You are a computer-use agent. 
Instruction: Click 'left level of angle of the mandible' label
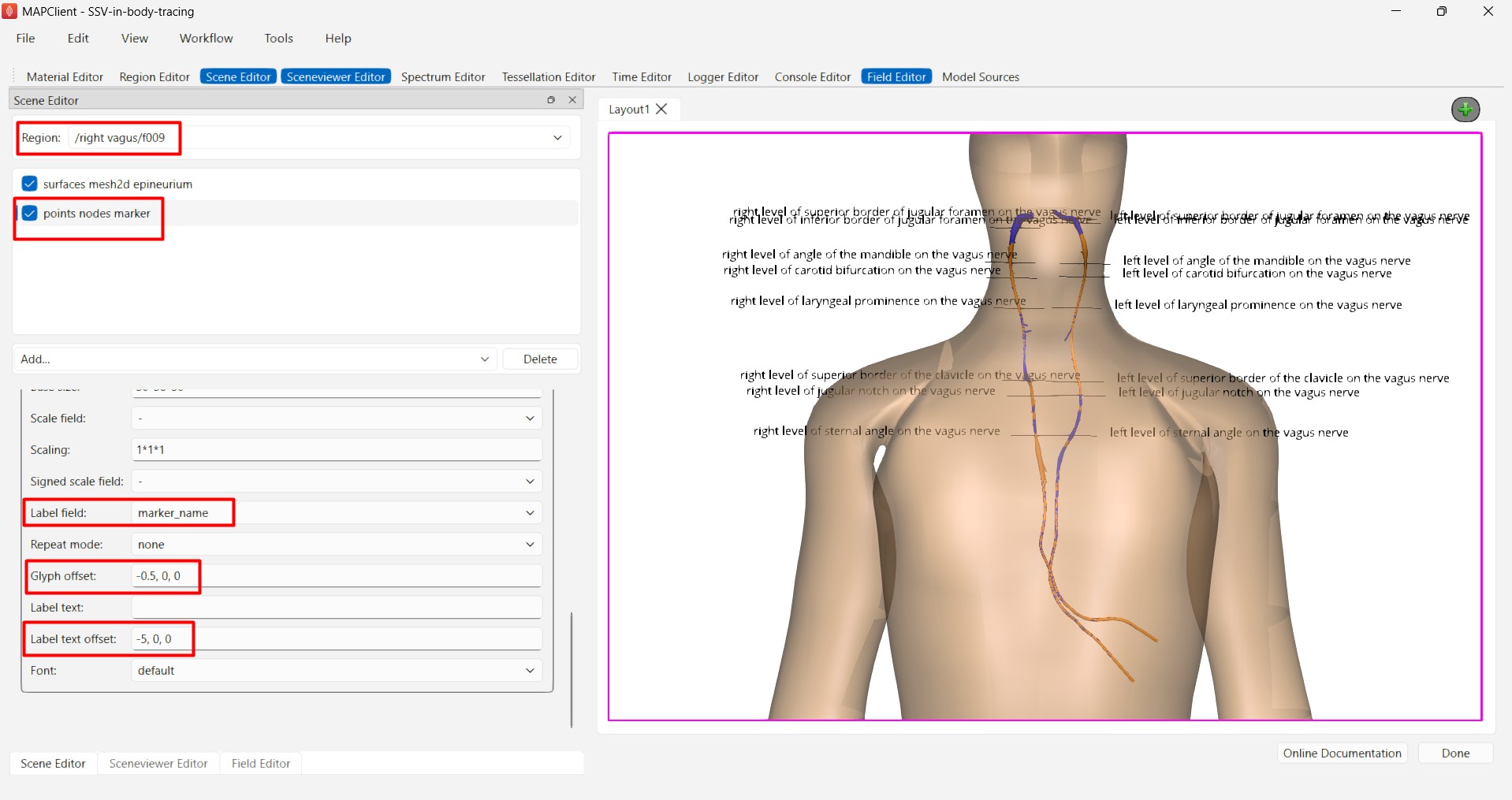pos(1267,260)
